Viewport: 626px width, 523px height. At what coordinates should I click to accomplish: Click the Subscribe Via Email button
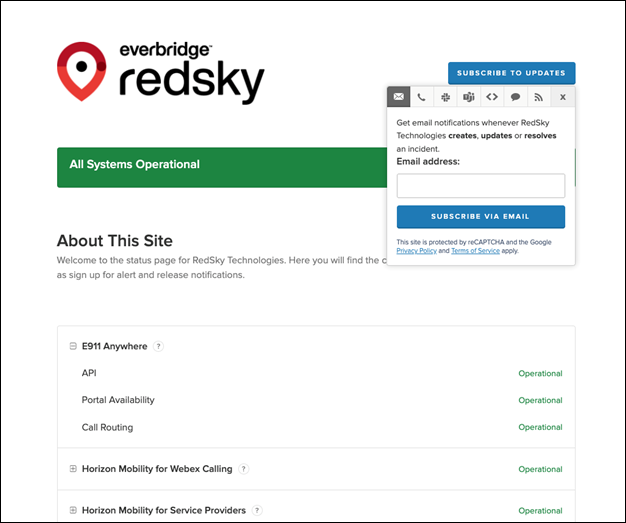click(x=481, y=217)
